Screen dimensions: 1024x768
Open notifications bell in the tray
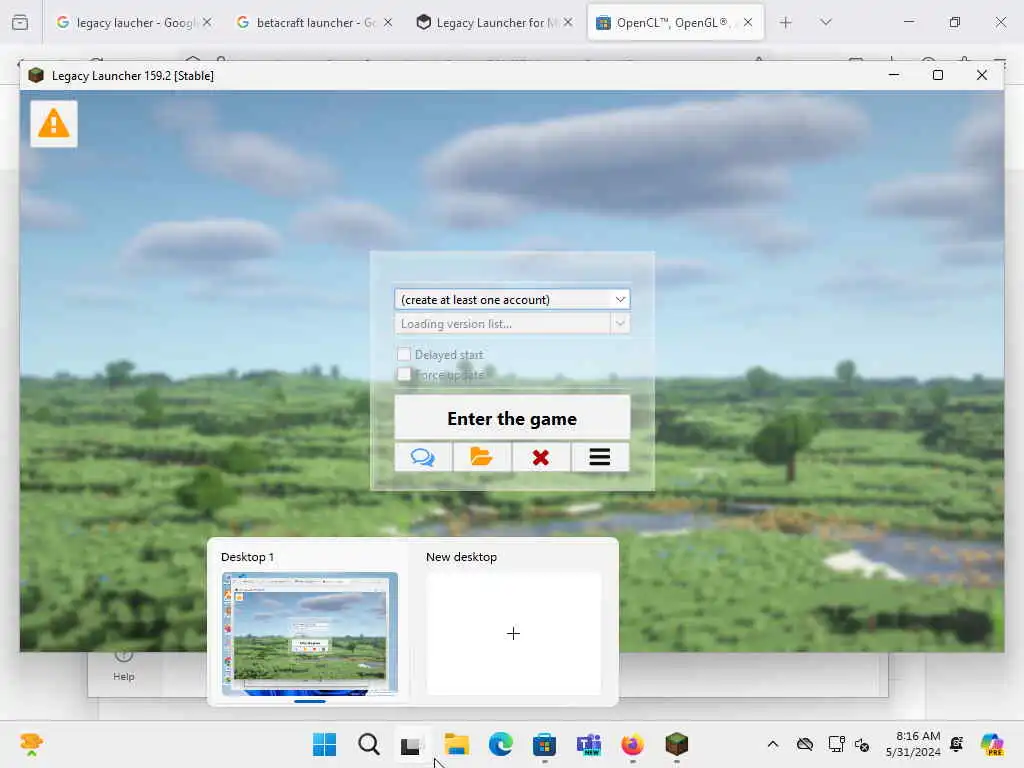point(957,744)
